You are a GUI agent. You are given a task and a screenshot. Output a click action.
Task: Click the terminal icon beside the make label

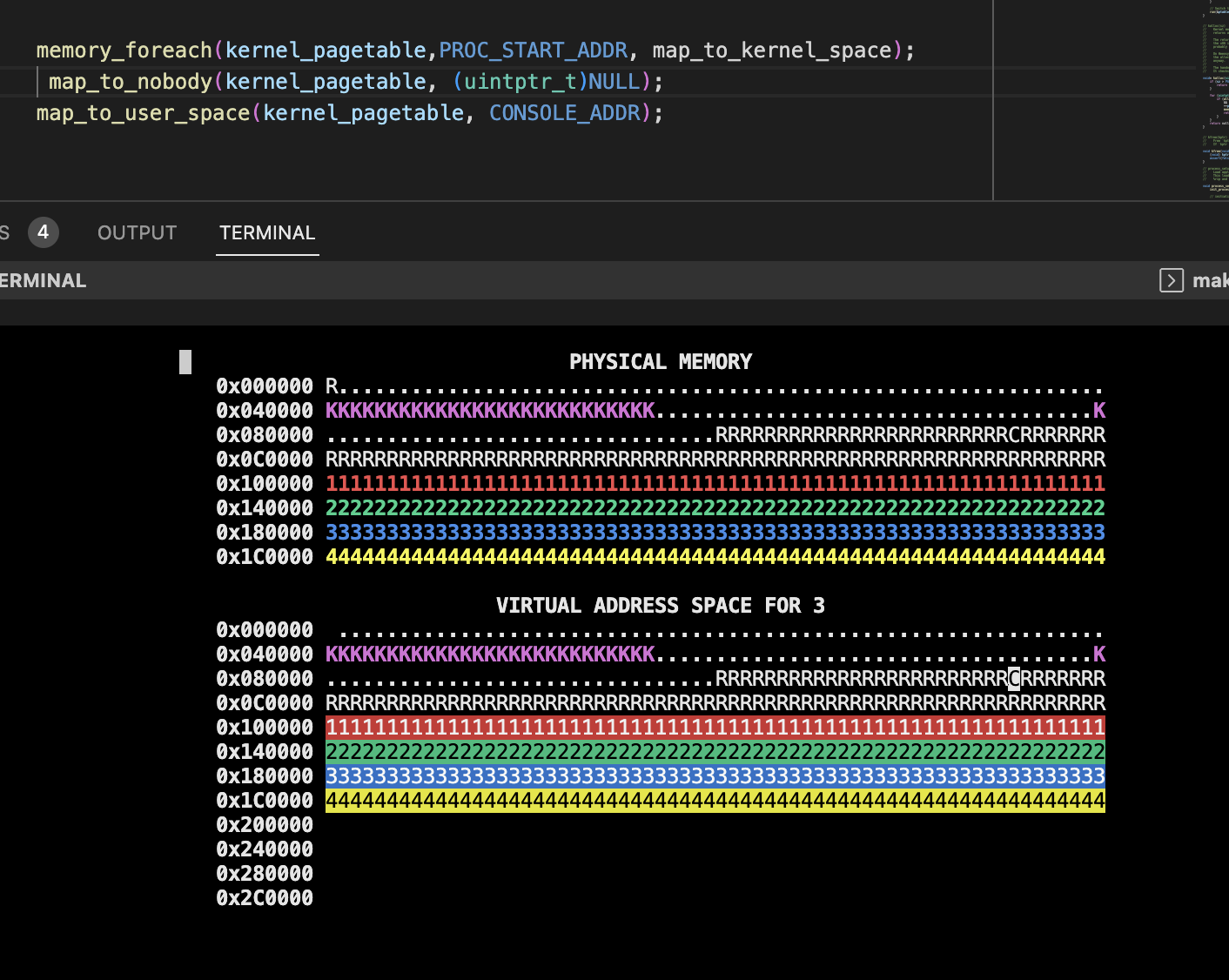[x=1171, y=280]
